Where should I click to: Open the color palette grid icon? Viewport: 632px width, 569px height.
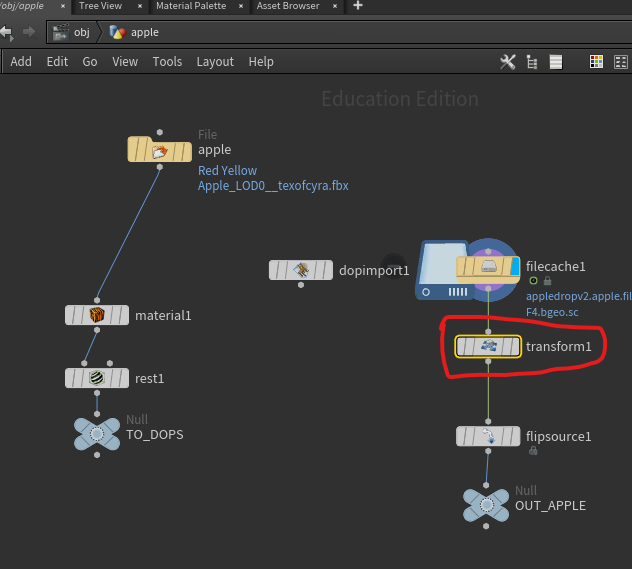coord(596,62)
